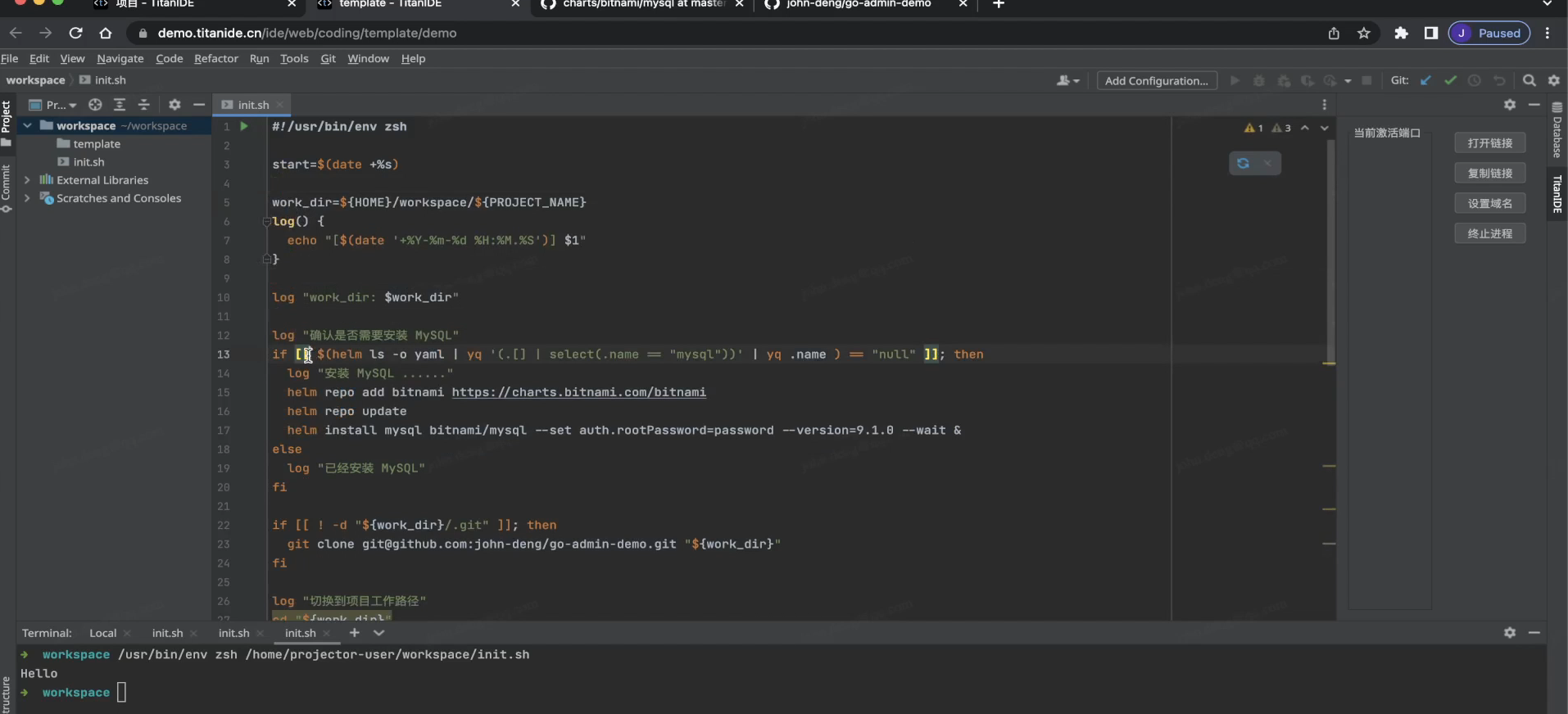Click the Add Configuration button

(x=1156, y=80)
